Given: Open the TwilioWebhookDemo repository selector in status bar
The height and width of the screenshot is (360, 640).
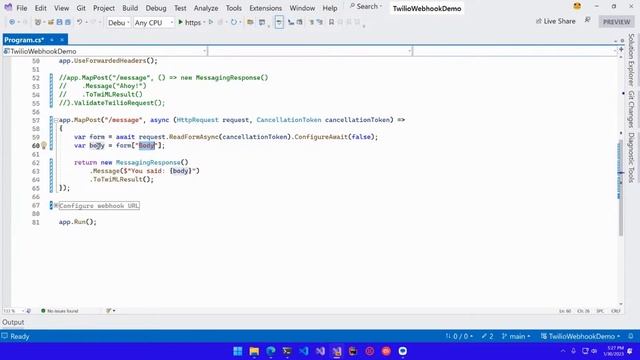Looking at the screenshot, I should click(x=580, y=336).
